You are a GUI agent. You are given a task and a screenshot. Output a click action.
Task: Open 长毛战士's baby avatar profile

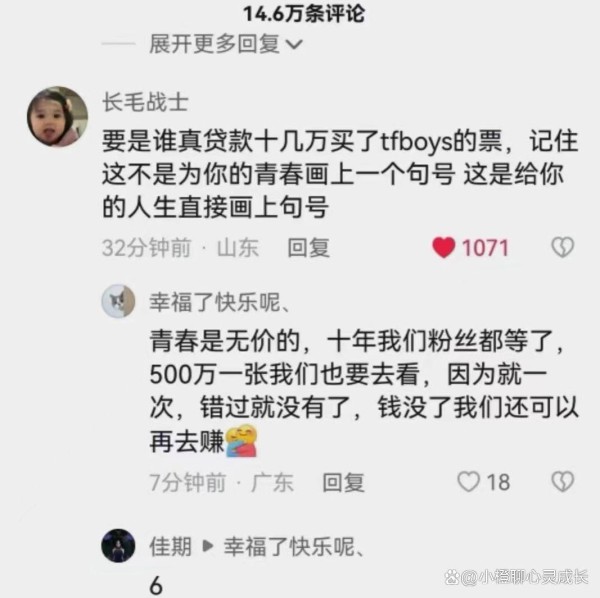click(57, 117)
